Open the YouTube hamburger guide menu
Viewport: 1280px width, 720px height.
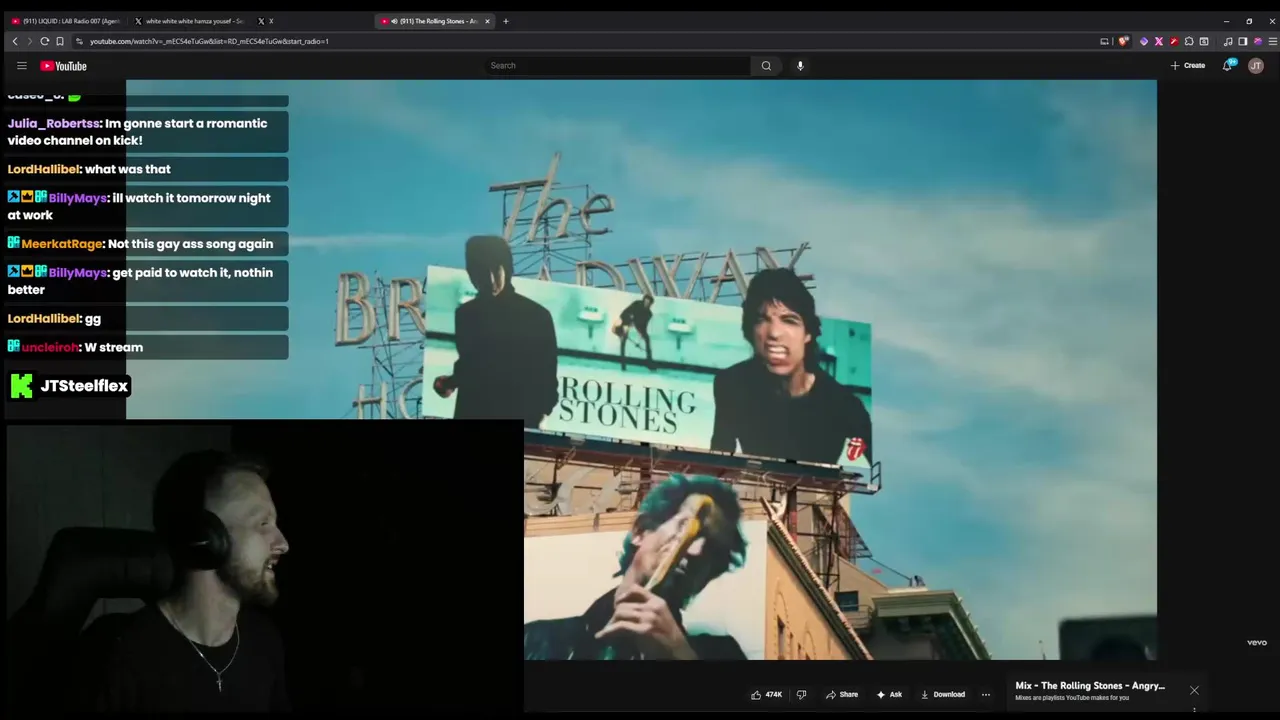pyautogui.click(x=21, y=66)
